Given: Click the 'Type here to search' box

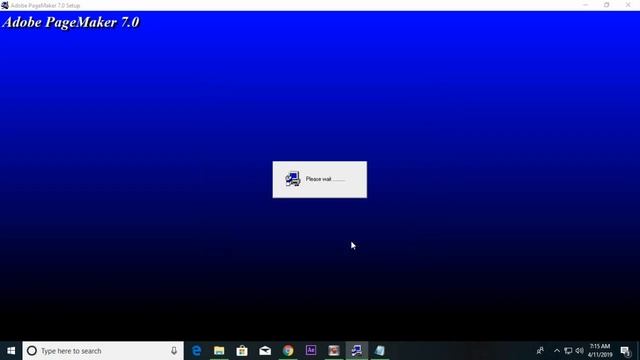Looking at the screenshot, I should (103, 351).
